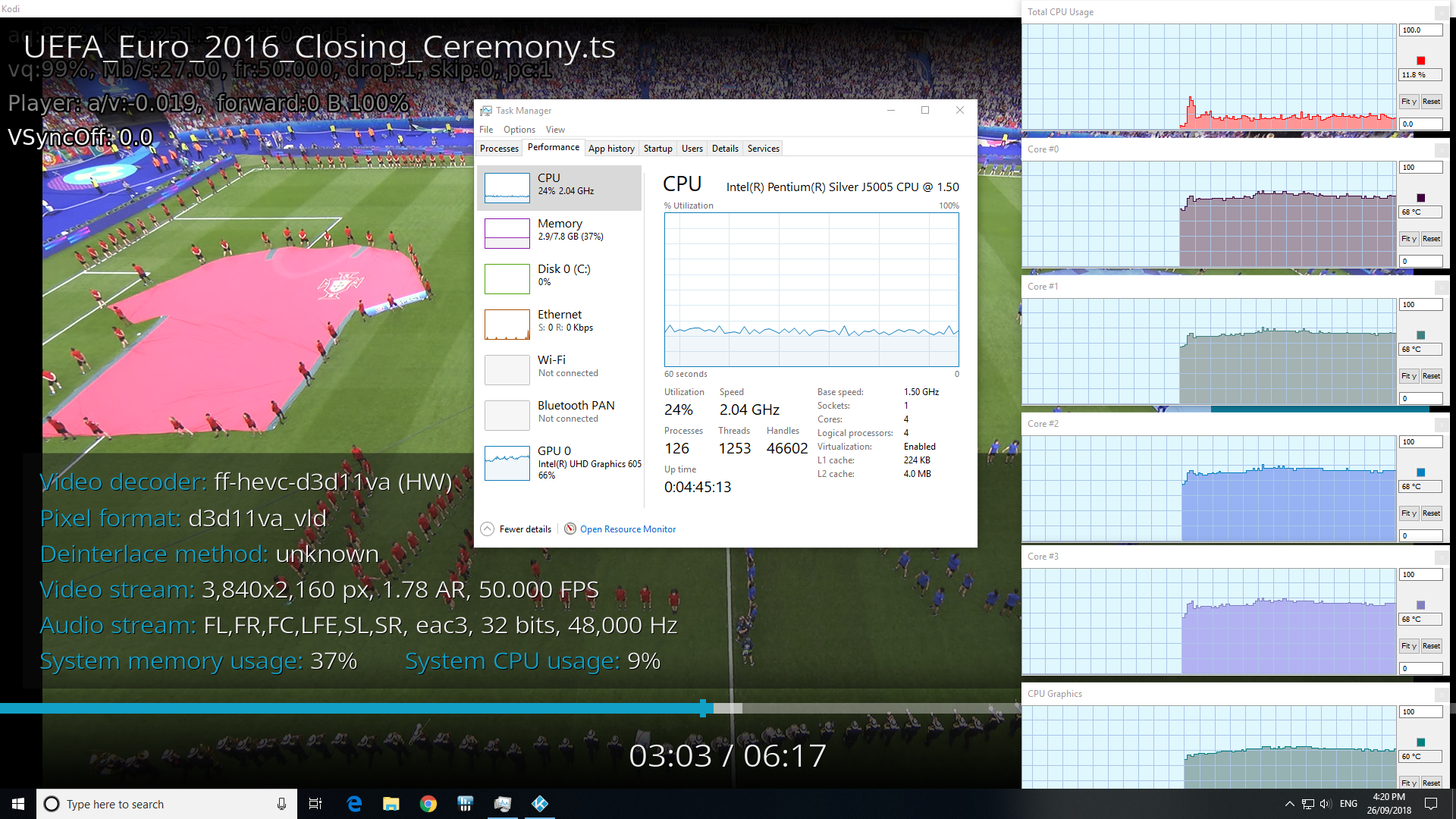Screen dimensions: 1456x819
Task: Click the network status tray icon
Action: point(1308,804)
